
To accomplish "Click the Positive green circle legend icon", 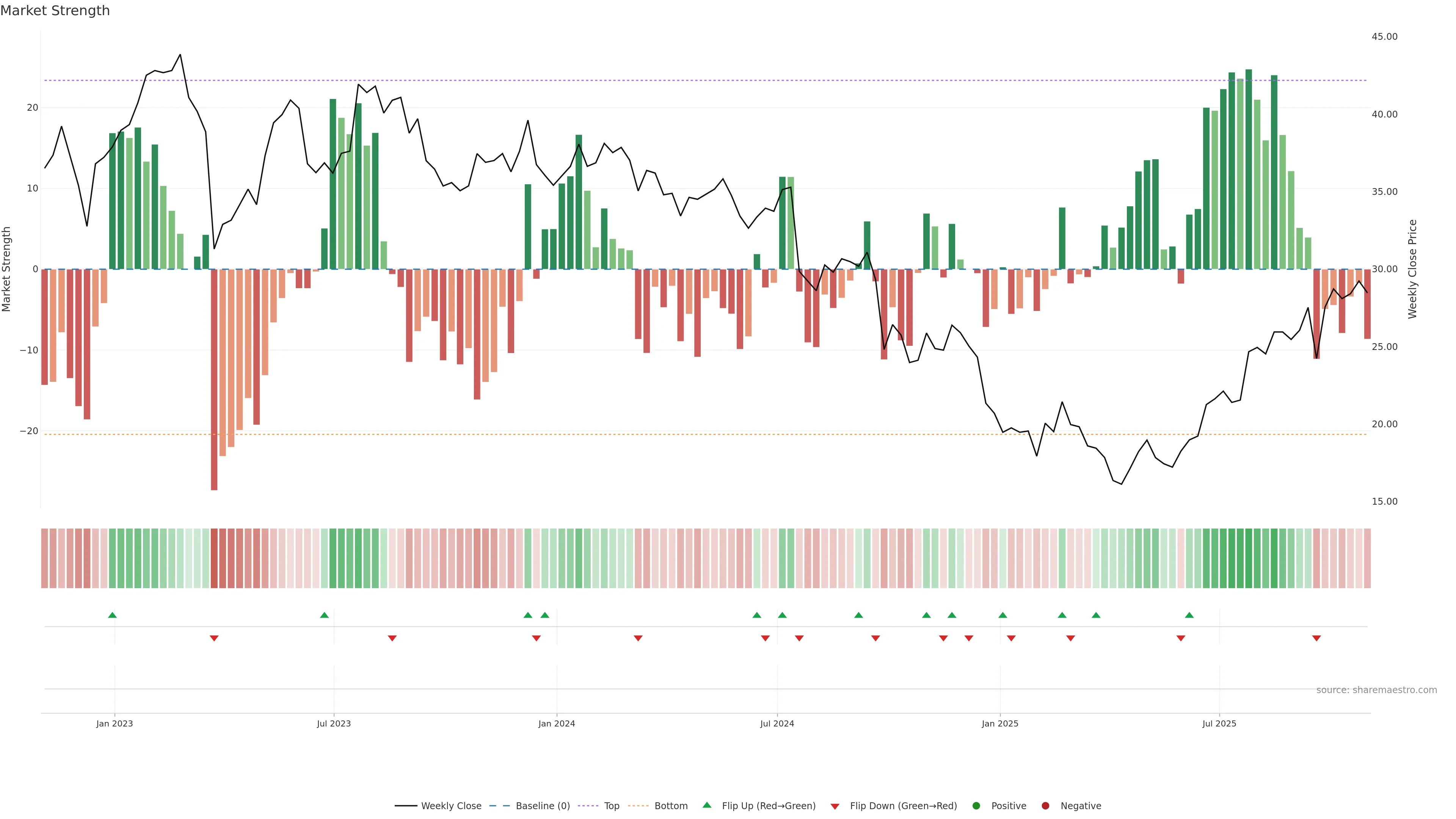I will (x=976, y=806).
